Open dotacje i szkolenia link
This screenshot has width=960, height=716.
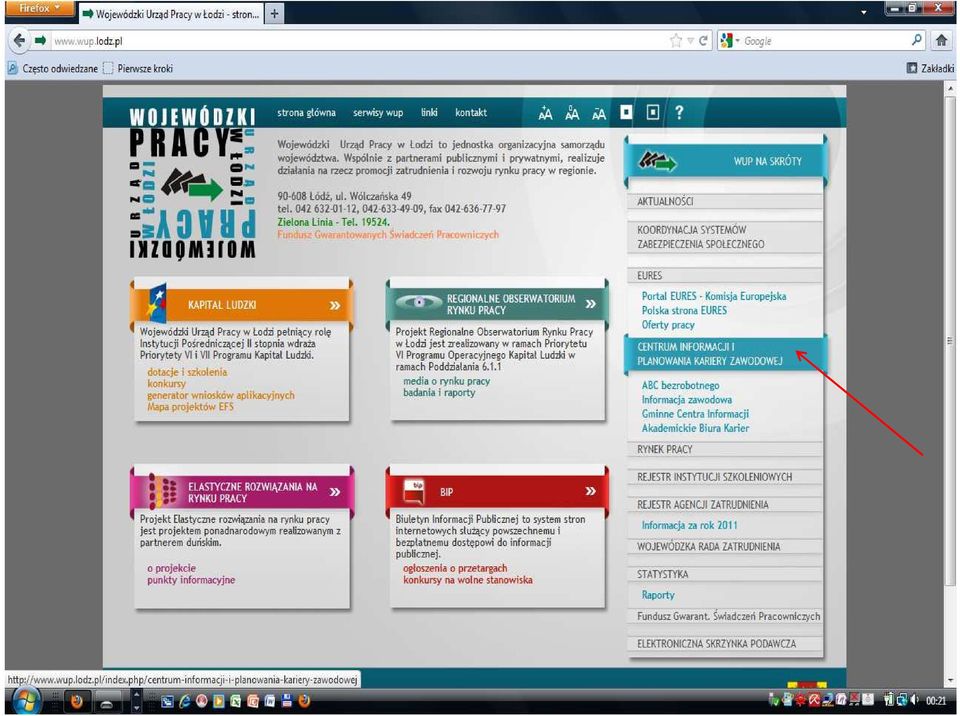pos(187,372)
